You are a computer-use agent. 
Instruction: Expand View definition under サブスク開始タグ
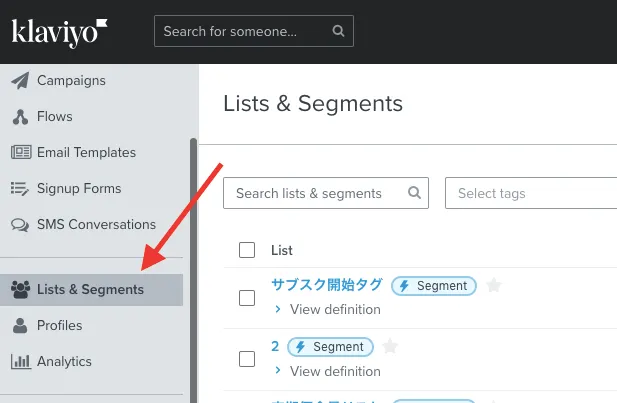[328, 310]
